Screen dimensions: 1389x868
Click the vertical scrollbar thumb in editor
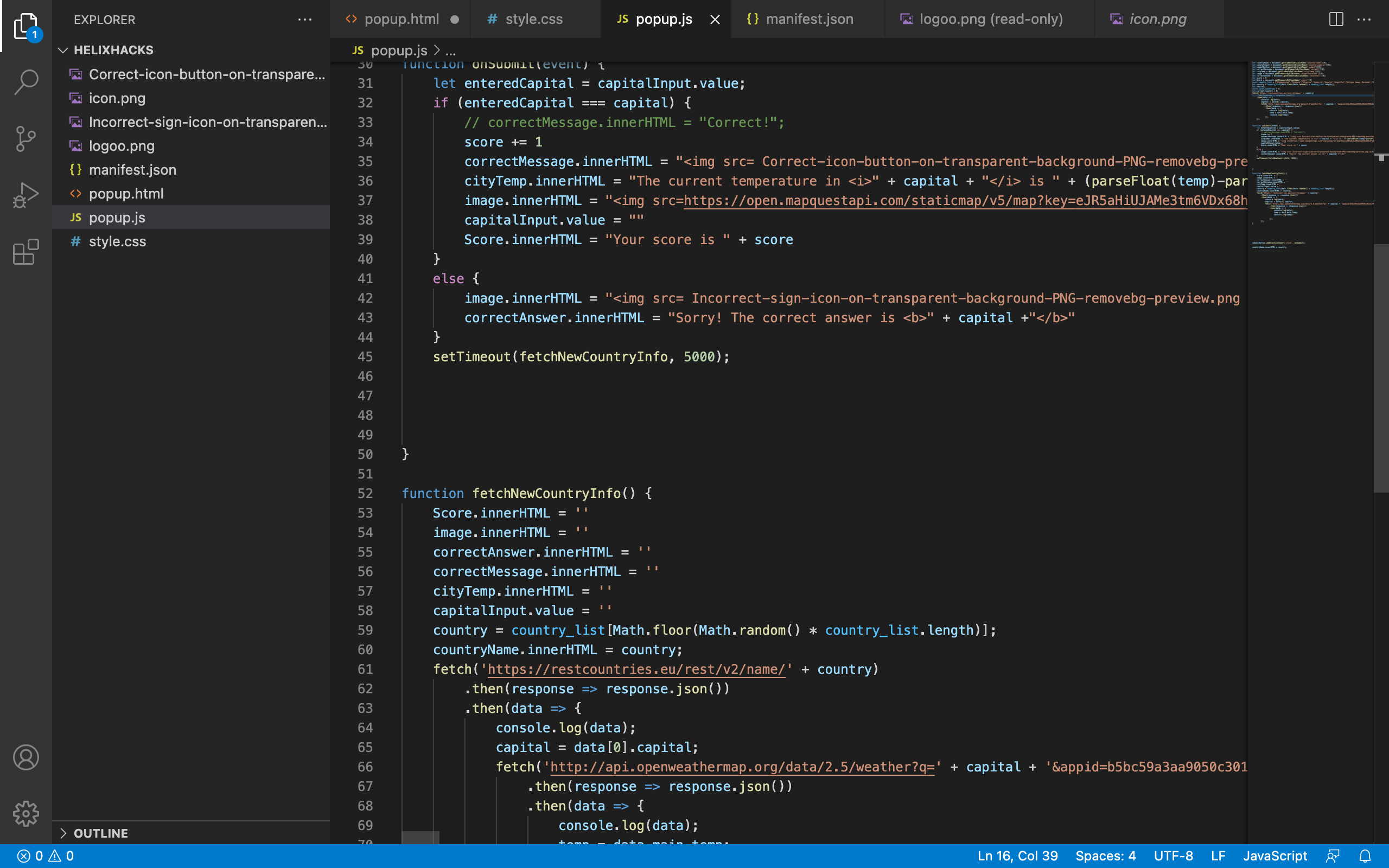[x=1380, y=367]
